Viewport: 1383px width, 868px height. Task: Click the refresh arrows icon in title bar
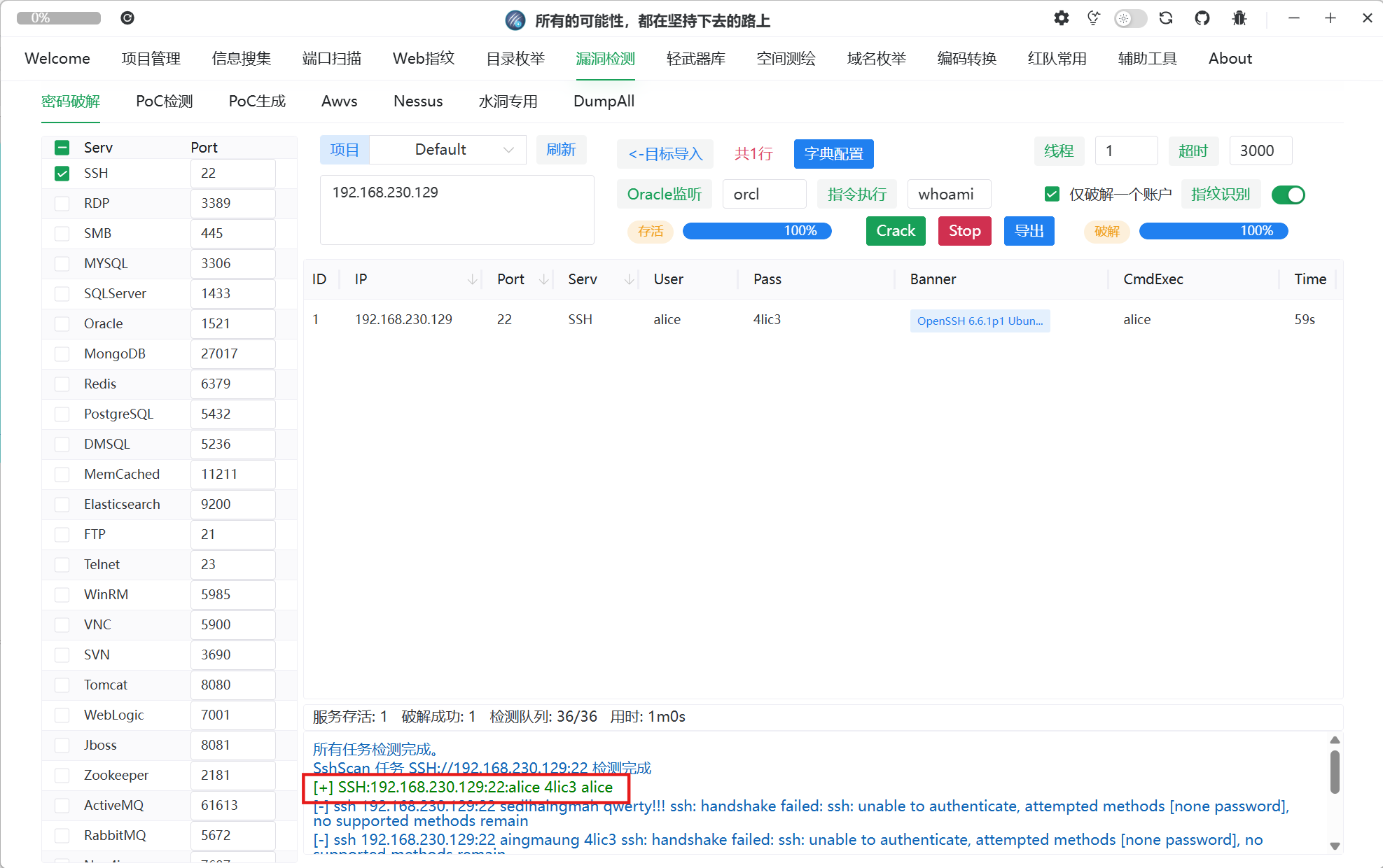(1166, 18)
